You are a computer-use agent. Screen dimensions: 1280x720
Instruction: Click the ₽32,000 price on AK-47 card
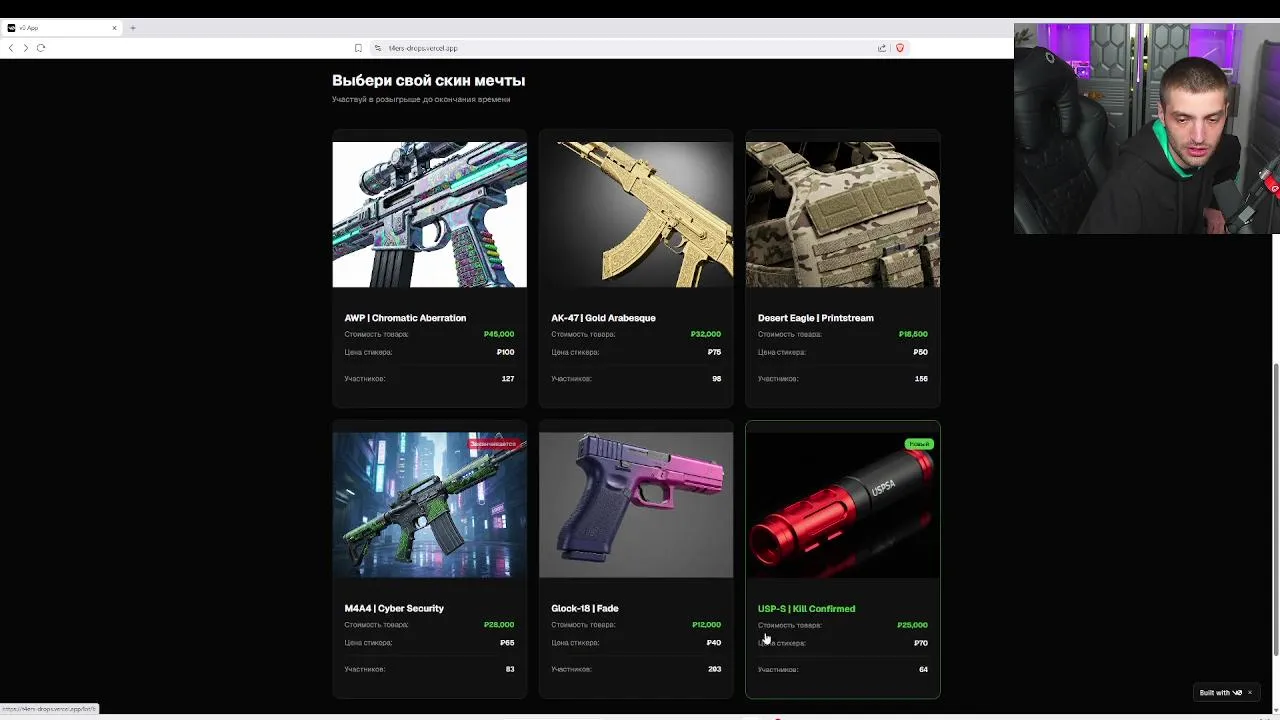[x=705, y=334]
